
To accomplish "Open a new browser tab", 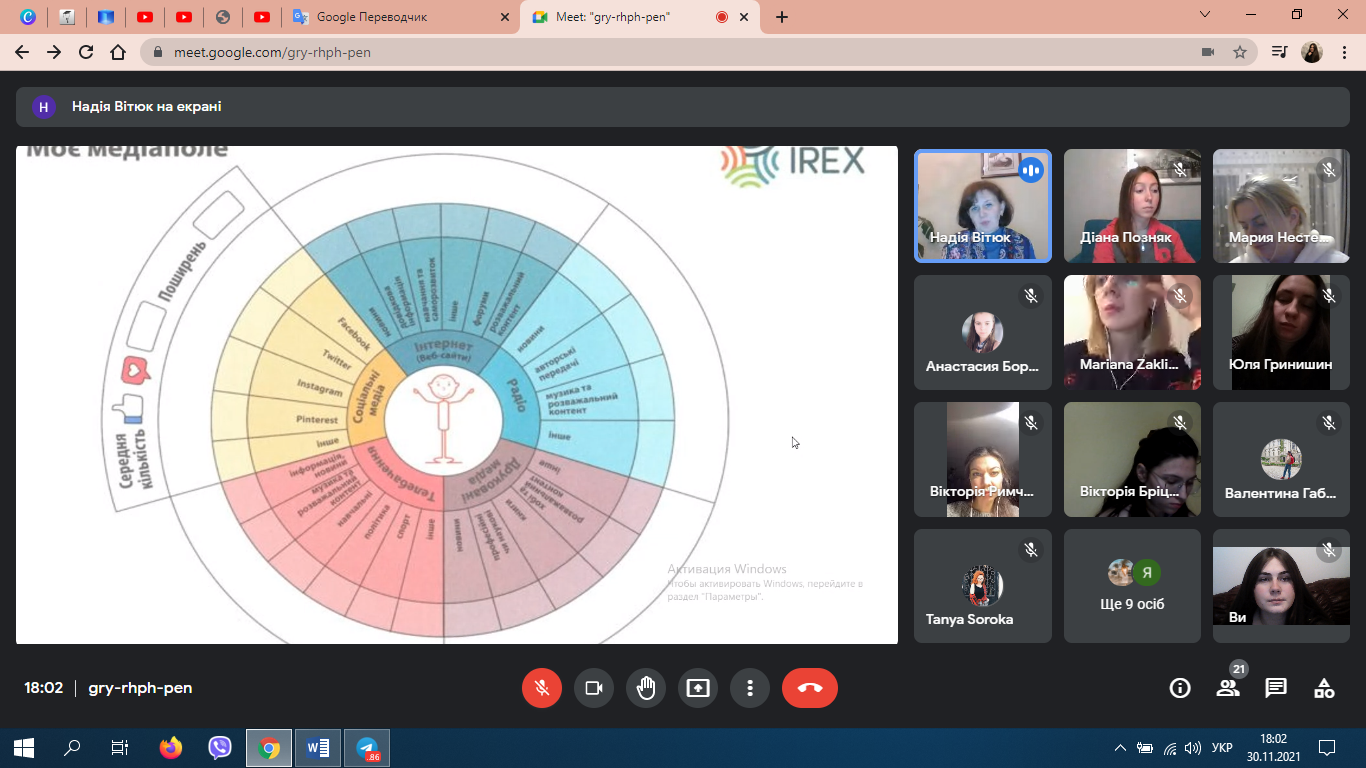I will pos(782,17).
